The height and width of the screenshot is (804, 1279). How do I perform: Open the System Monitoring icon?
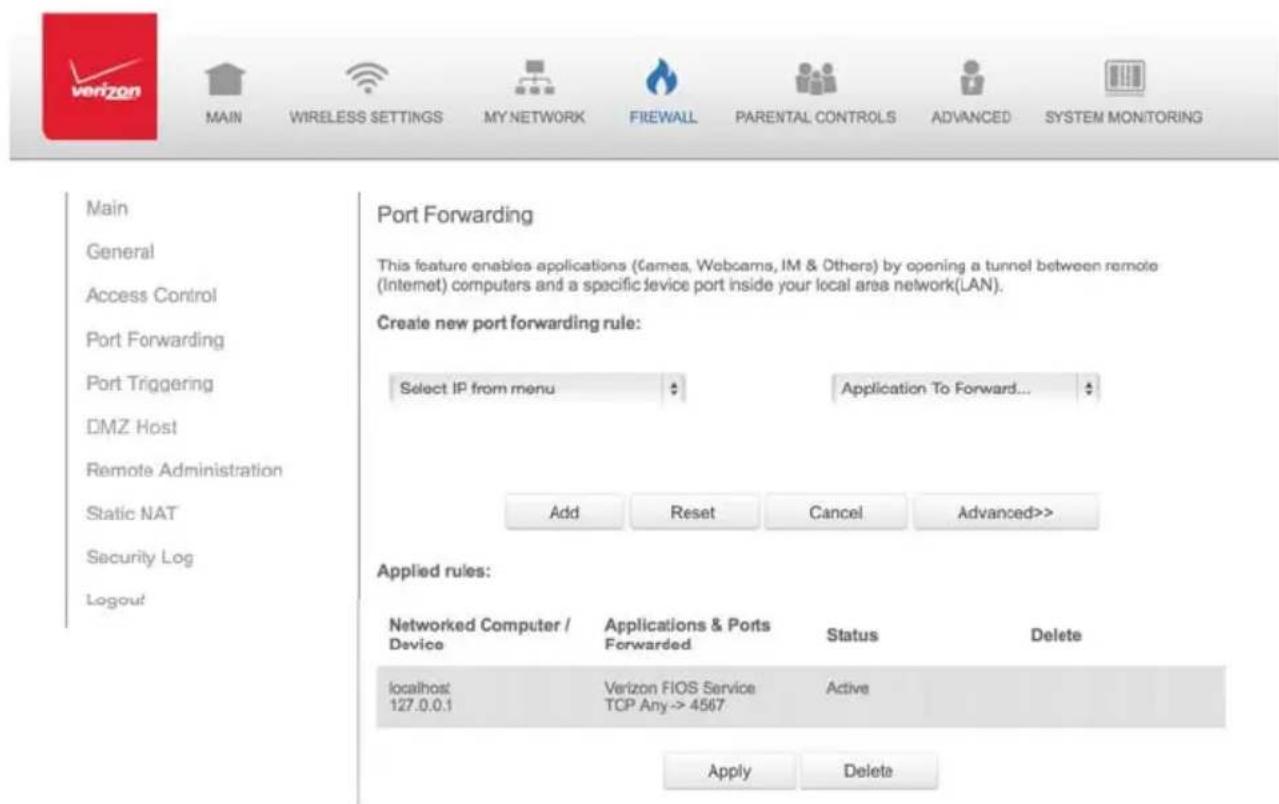pyautogui.click(x=1123, y=79)
